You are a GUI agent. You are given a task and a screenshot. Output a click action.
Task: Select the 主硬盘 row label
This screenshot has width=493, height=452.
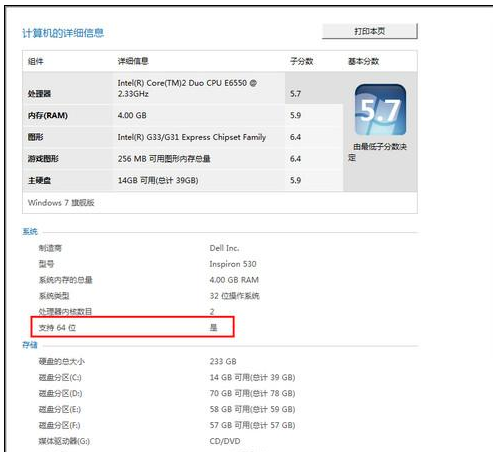39,180
